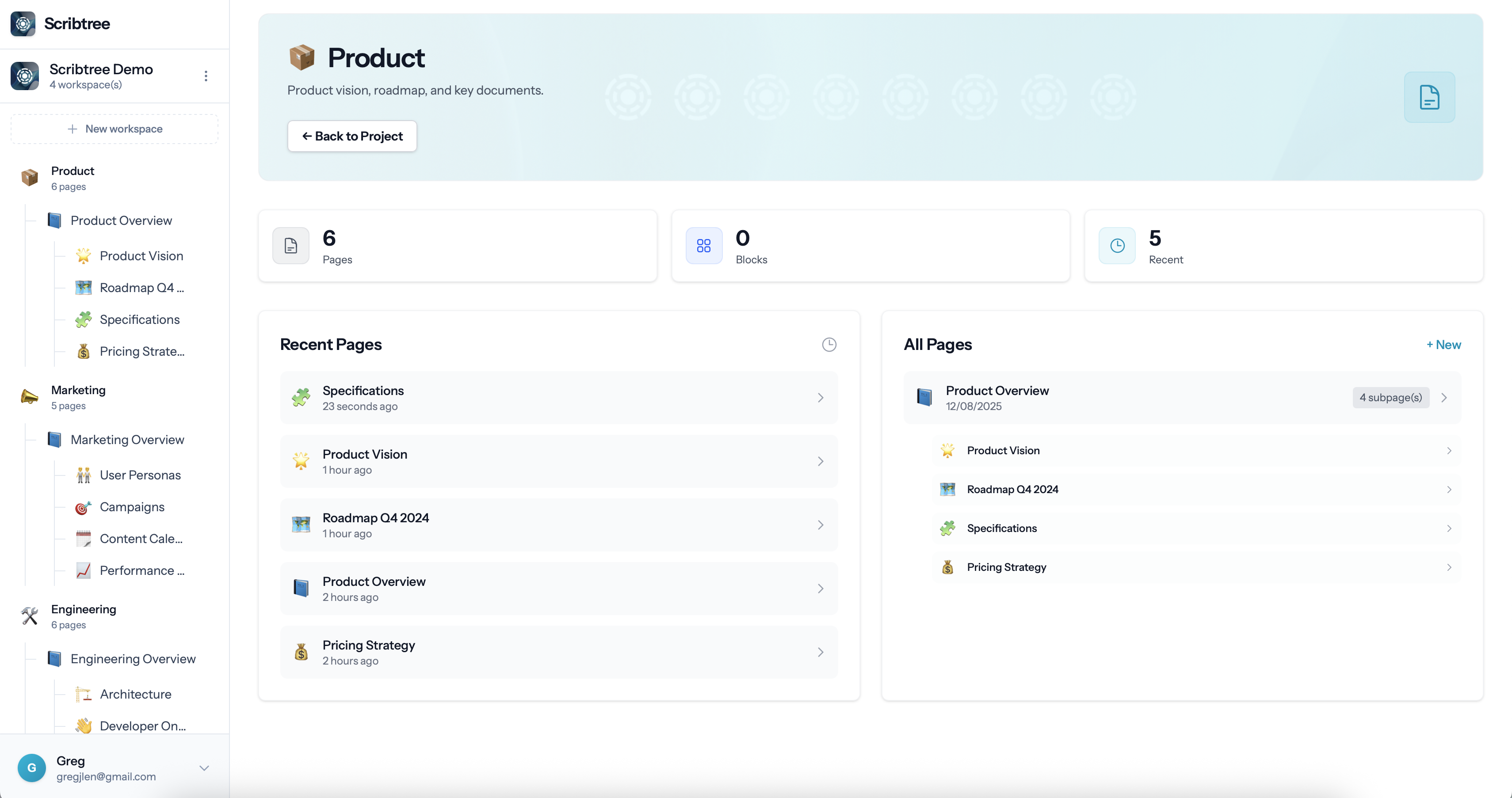Click the Recent stat clock icon
The width and height of the screenshot is (1512, 798).
click(1117, 246)
